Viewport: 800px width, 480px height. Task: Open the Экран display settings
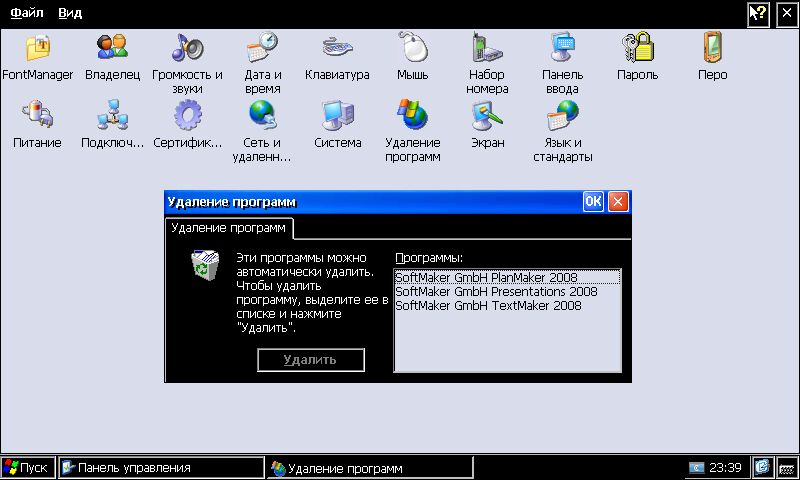click(487, 125)
